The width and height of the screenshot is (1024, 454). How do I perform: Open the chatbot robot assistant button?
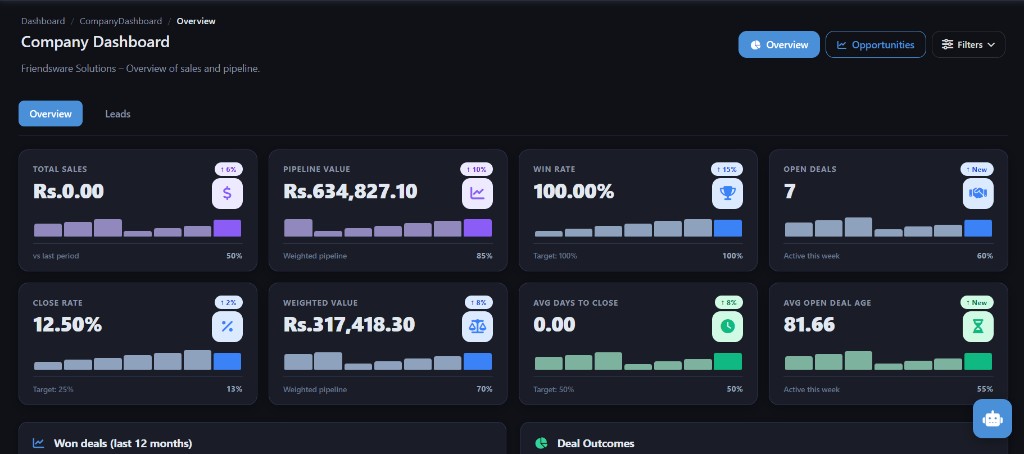(992, 419)
